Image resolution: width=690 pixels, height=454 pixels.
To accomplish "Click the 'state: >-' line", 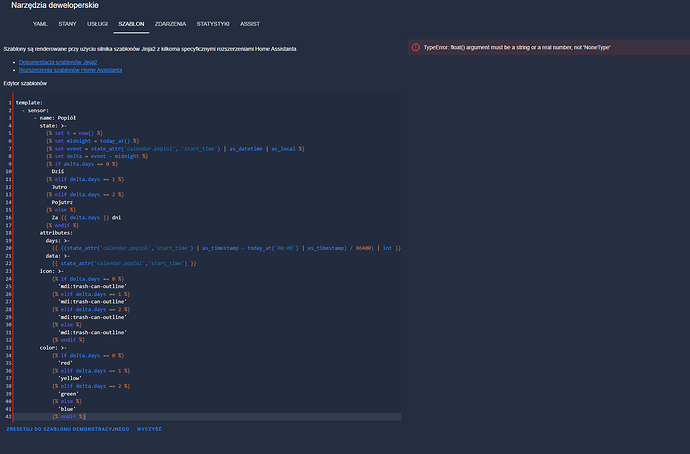I will [x=53, y=126].
